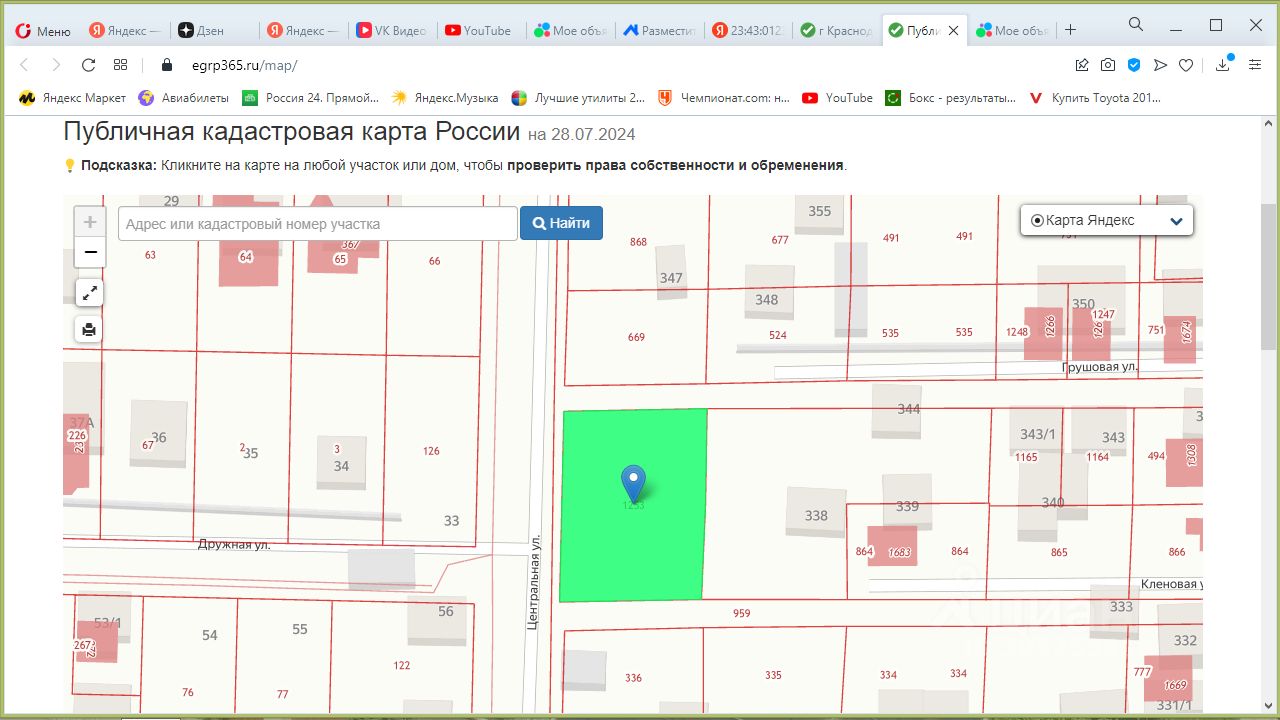Screen dimensions: 1280x720
Task: Print the map with the printer icon
Action: click(90, 329)
